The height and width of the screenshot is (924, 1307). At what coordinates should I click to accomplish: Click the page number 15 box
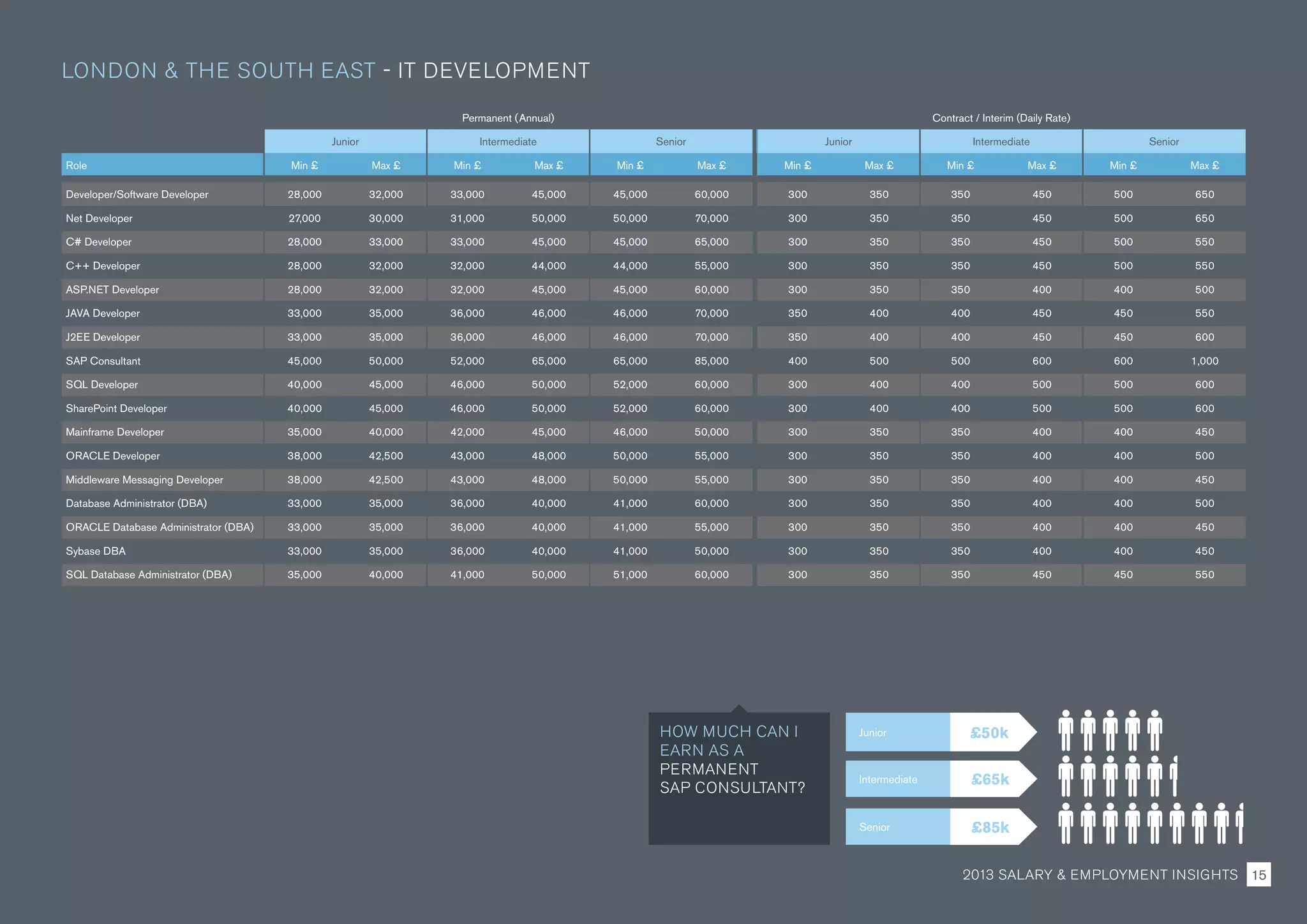1258,874
